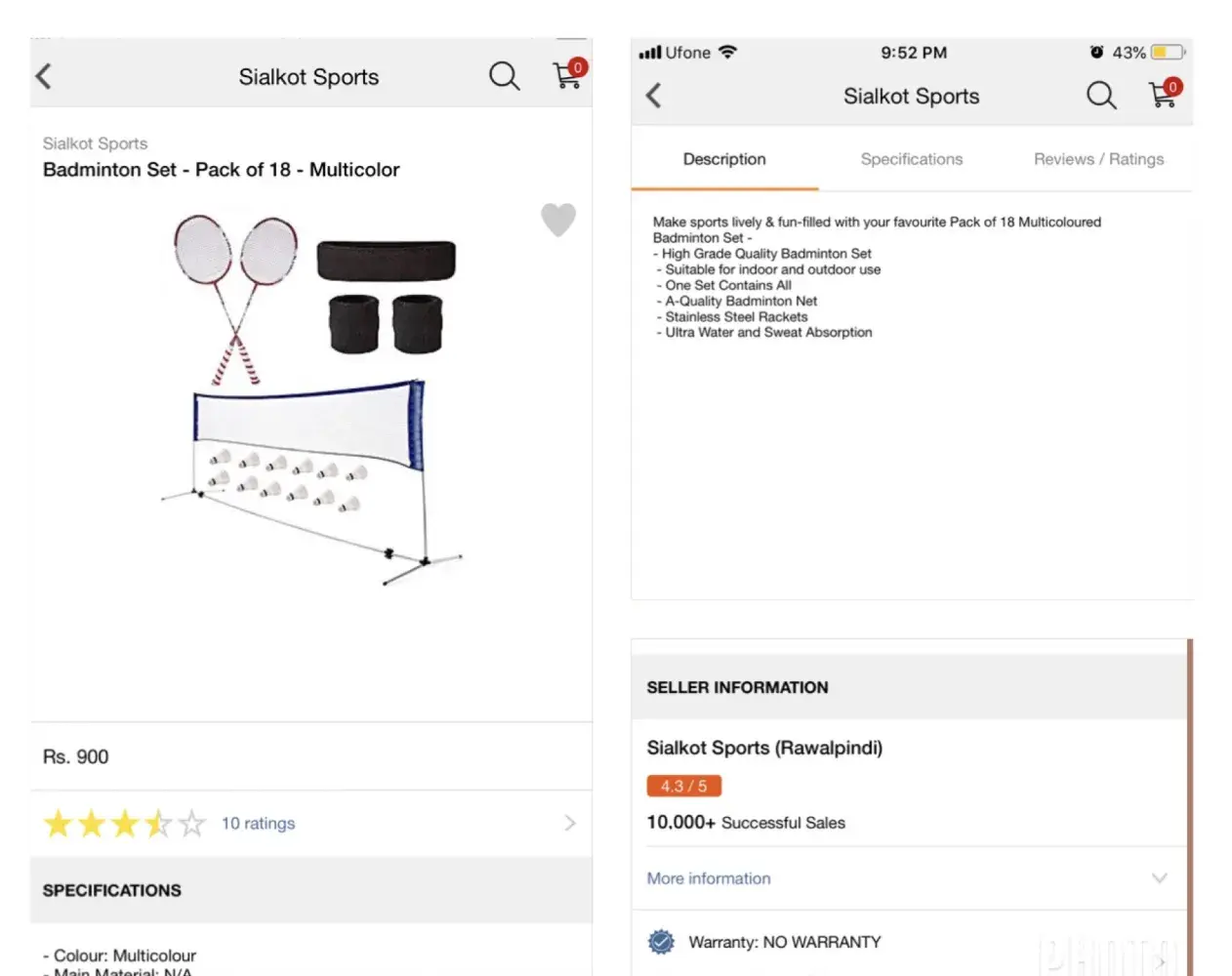Open ratings details with the right chevron

570,824
